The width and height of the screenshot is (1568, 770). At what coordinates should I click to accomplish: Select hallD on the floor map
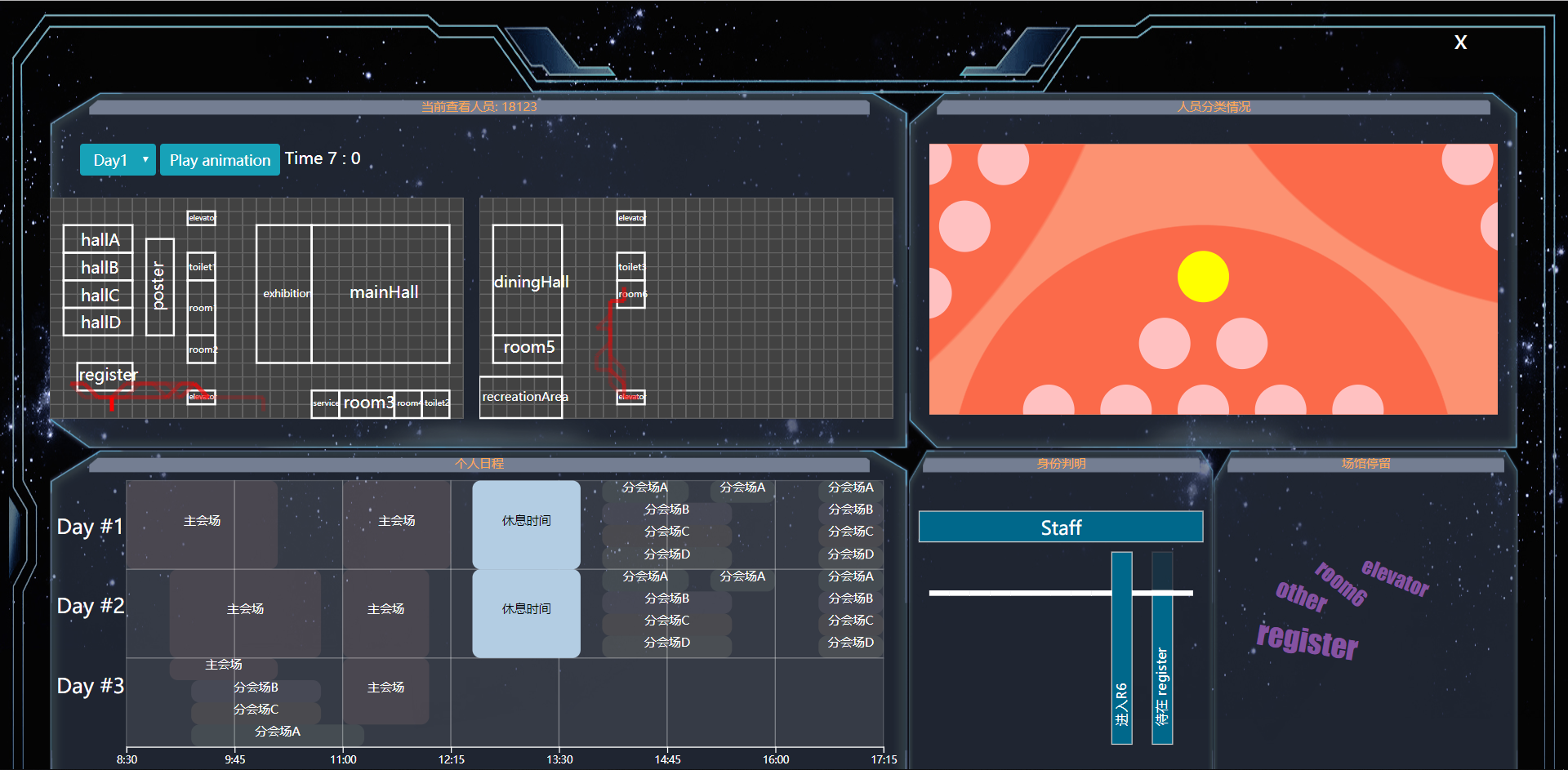coord(98,322)
